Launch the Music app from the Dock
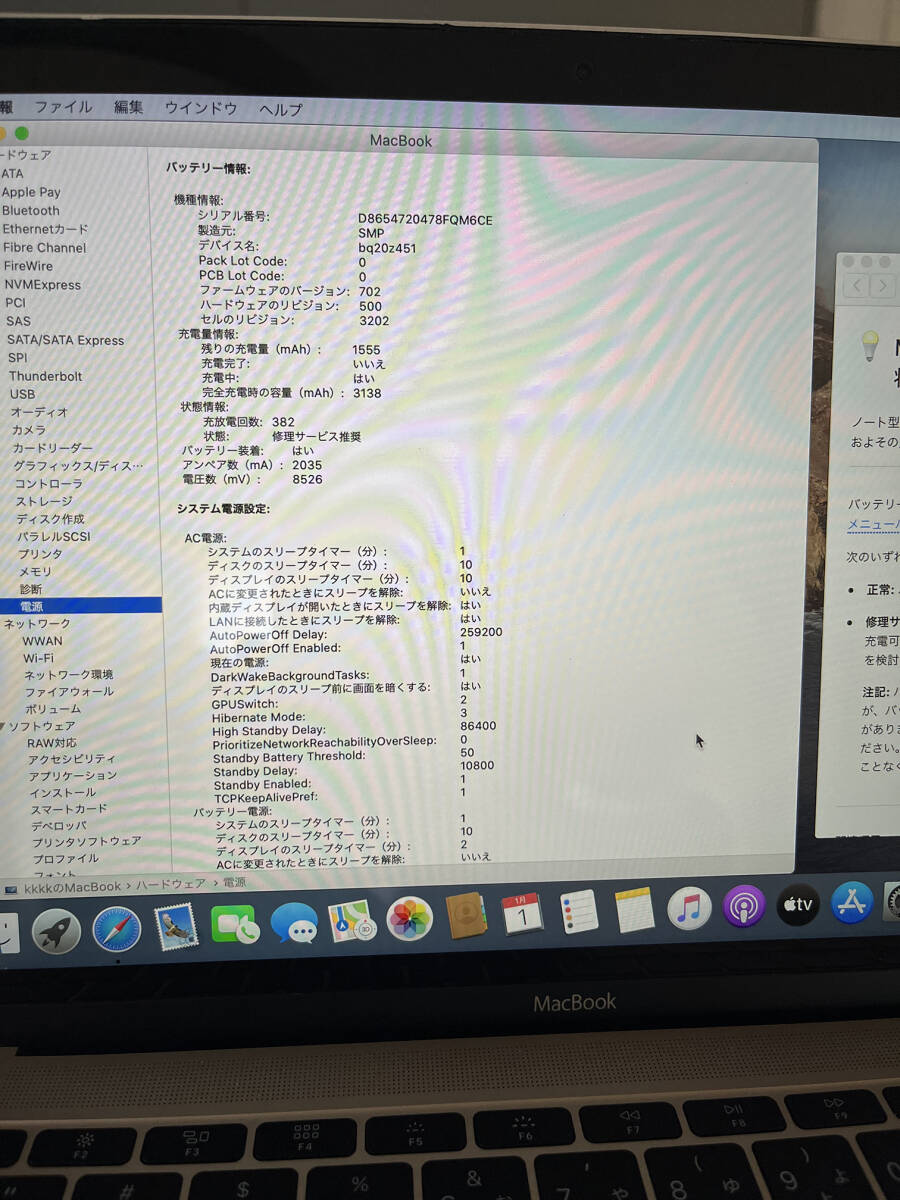Image resolution: width=900 pixels, height=1200 pixels. point(689,908)
